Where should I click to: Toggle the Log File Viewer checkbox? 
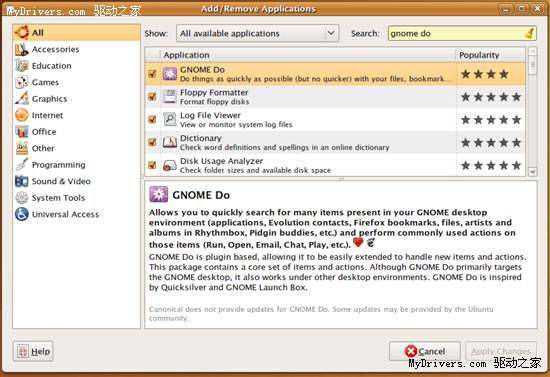[152, 120]
